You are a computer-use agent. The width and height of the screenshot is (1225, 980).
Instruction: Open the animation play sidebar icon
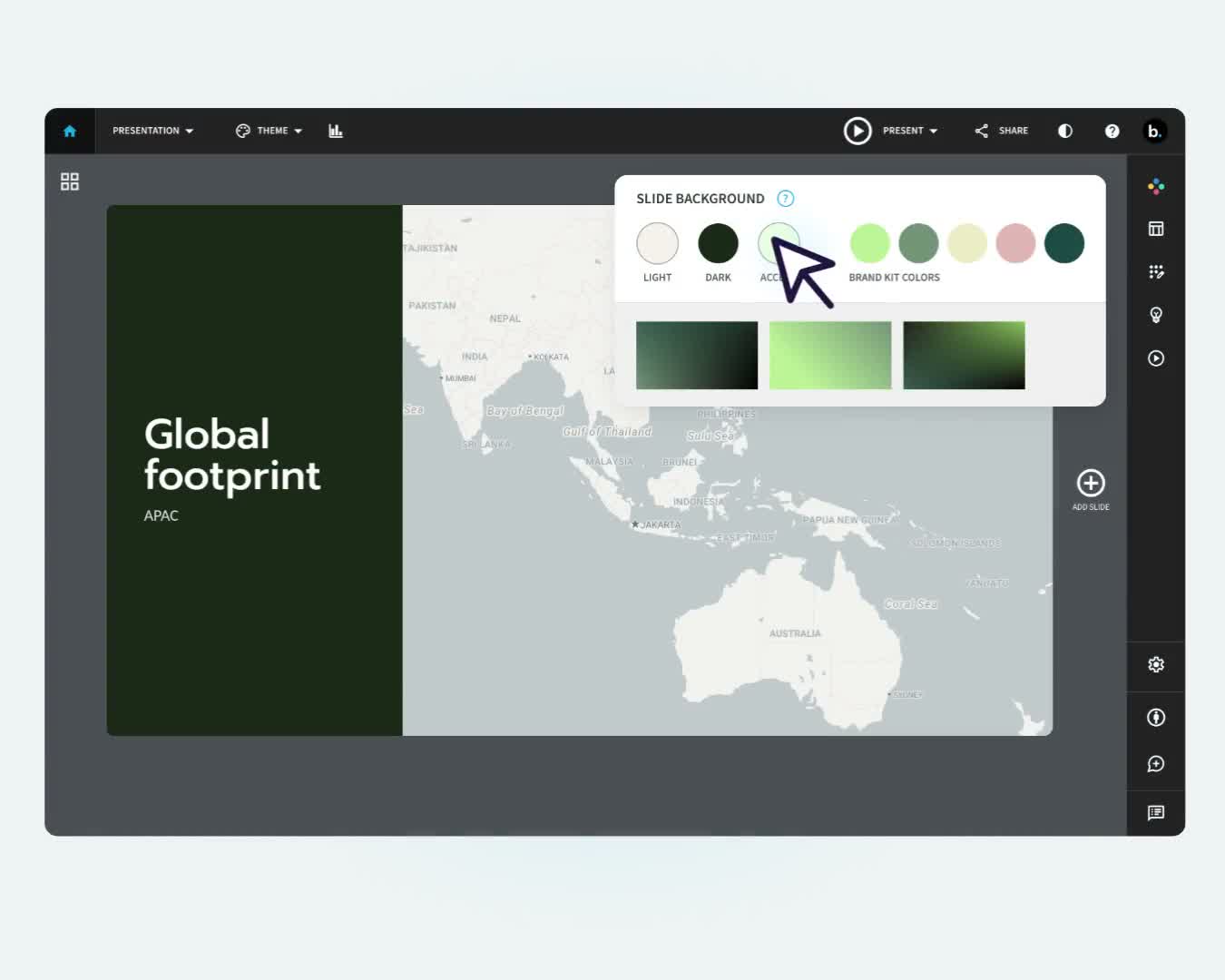1156,358
